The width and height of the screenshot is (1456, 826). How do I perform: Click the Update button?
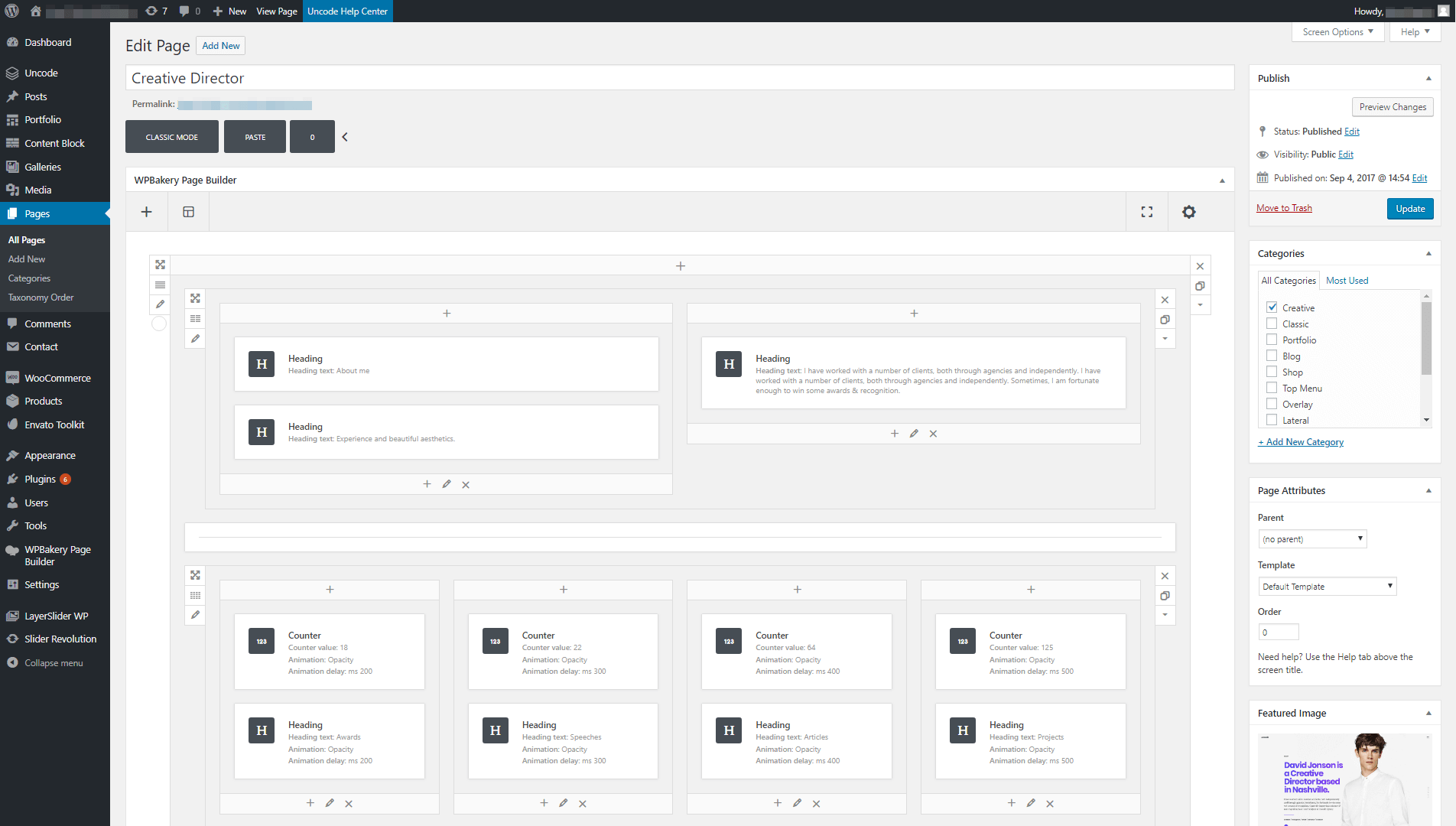tap(1409, 209)
